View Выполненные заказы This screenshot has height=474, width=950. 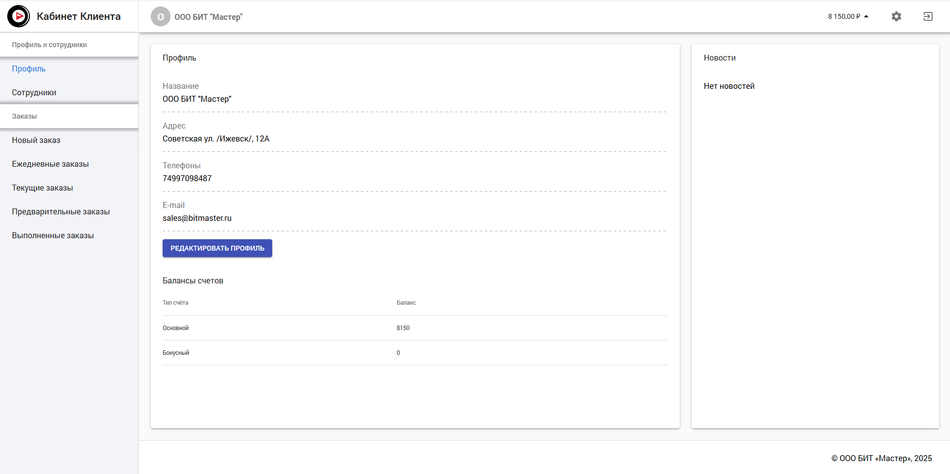tap(53, 236)
